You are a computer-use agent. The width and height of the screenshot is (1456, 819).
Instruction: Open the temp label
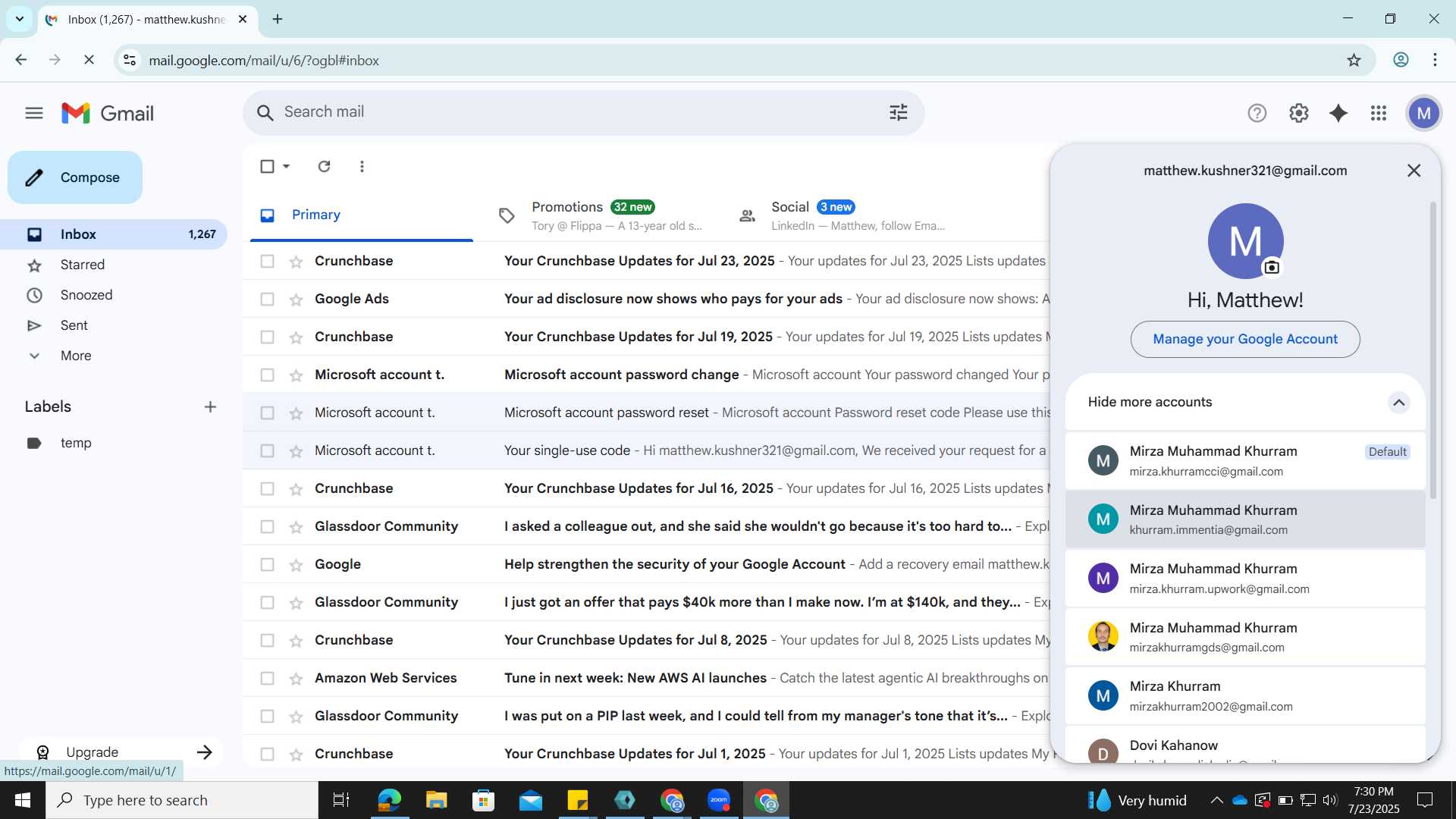click(76, 443)
